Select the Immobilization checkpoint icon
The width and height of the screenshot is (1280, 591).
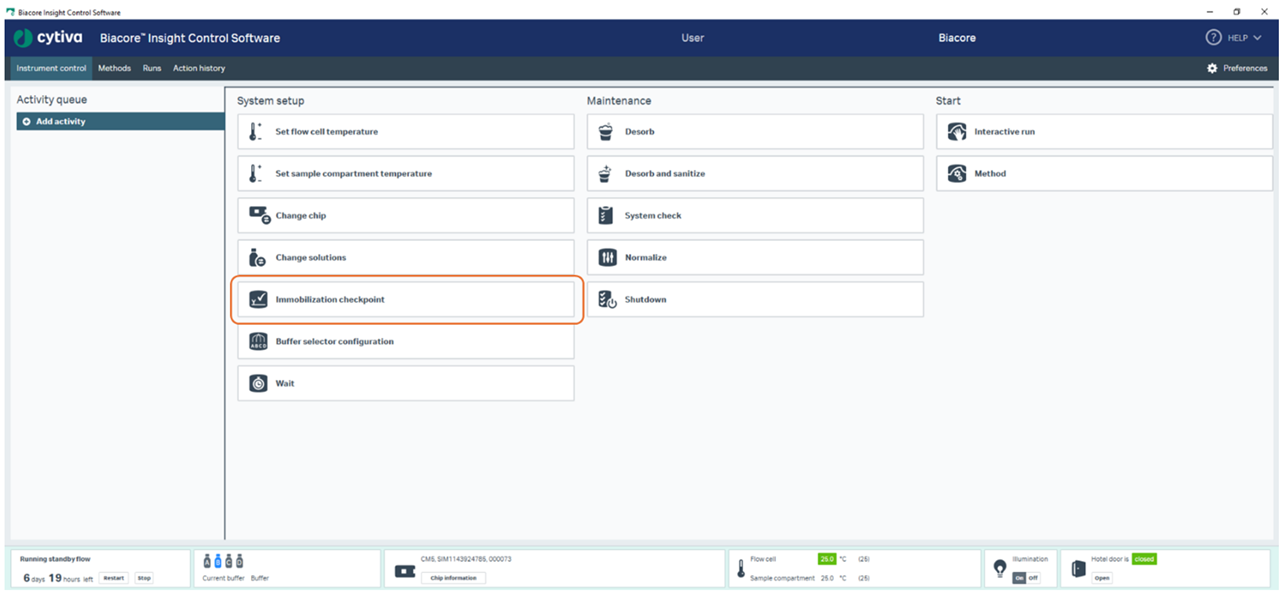[x=258, y=299]
